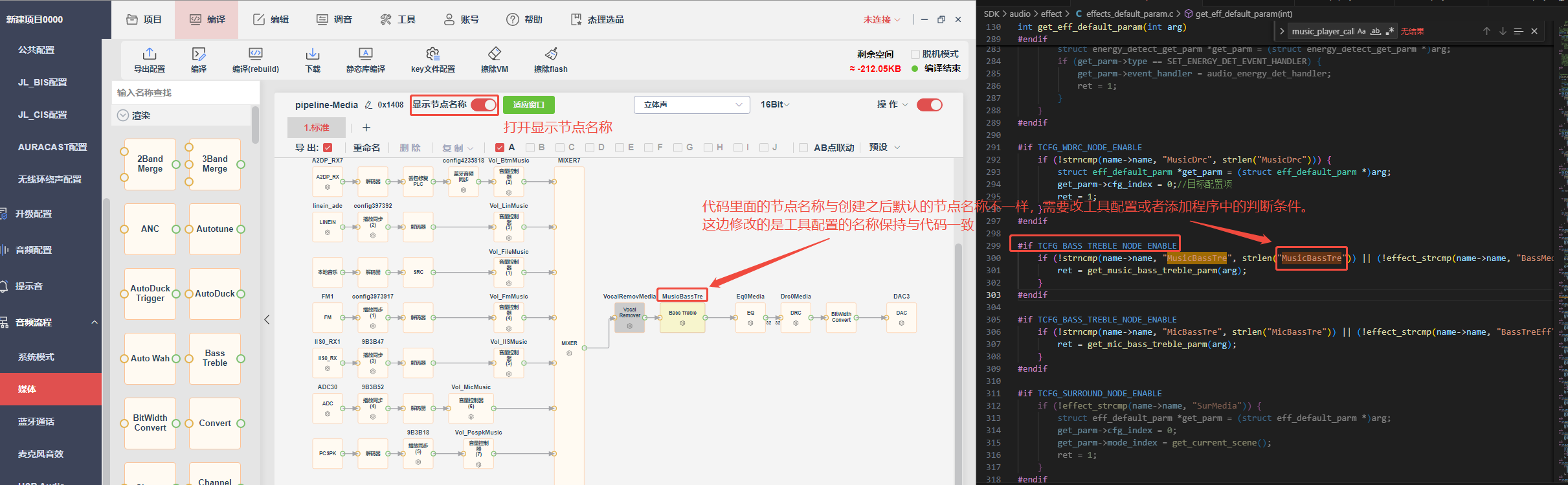
Task: Enable the 脱机模式 checkbox
Action: pos(915,54)
